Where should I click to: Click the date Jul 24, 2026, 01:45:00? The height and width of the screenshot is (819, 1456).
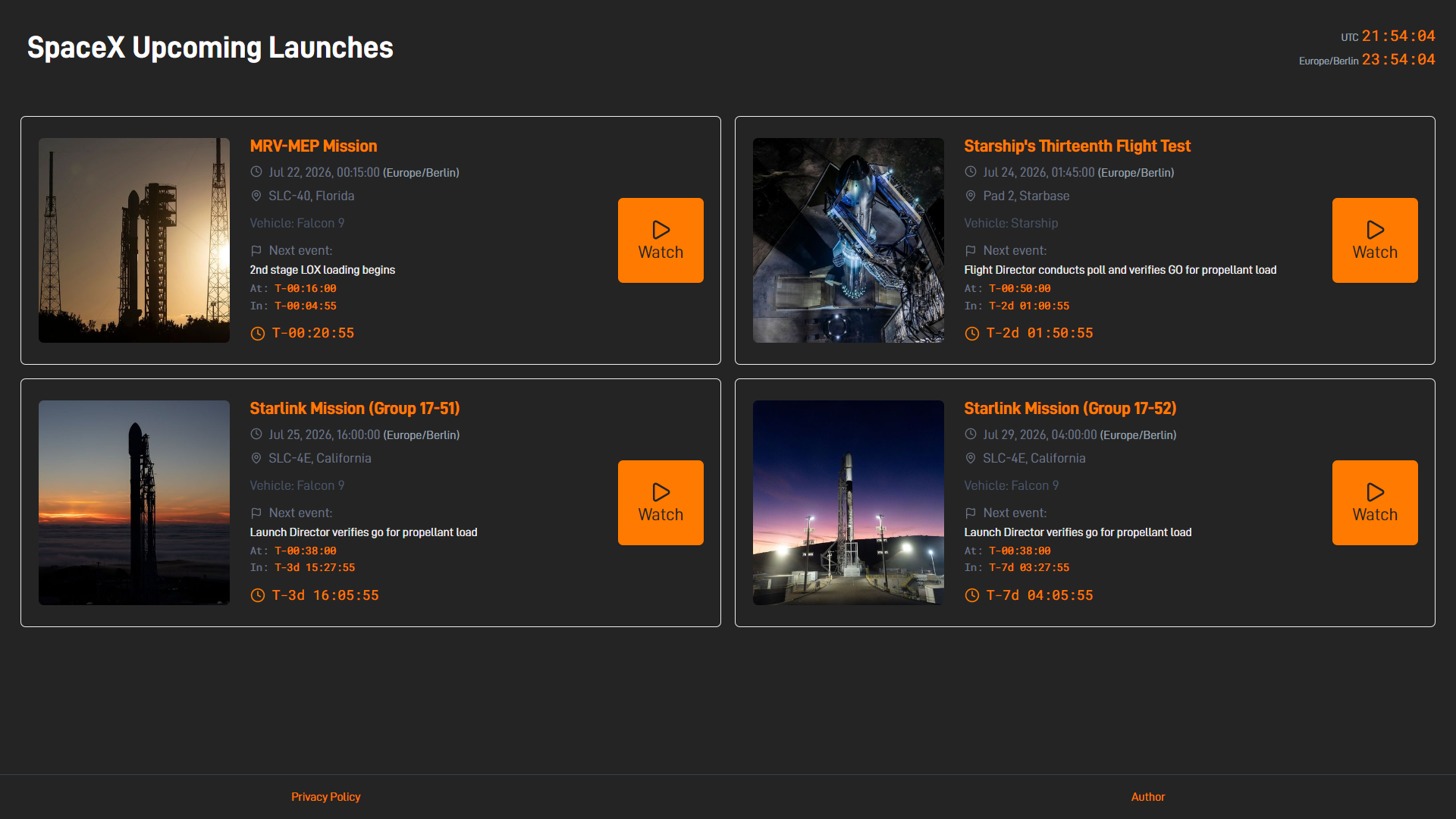point(1039,172)
